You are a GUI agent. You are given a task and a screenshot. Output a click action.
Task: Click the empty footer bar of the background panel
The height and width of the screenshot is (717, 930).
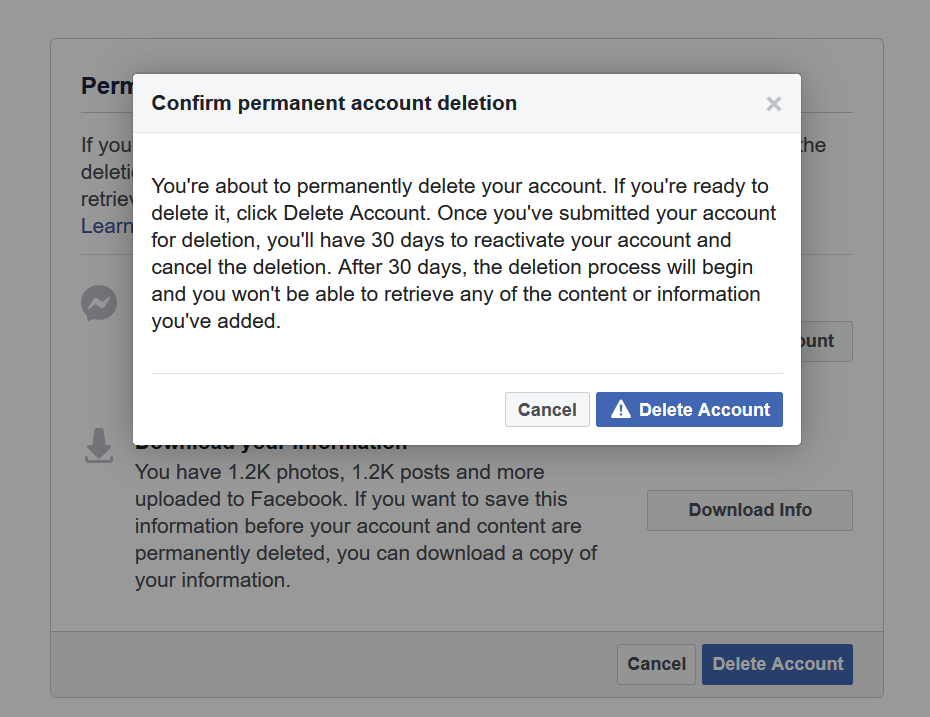(330, 664)
